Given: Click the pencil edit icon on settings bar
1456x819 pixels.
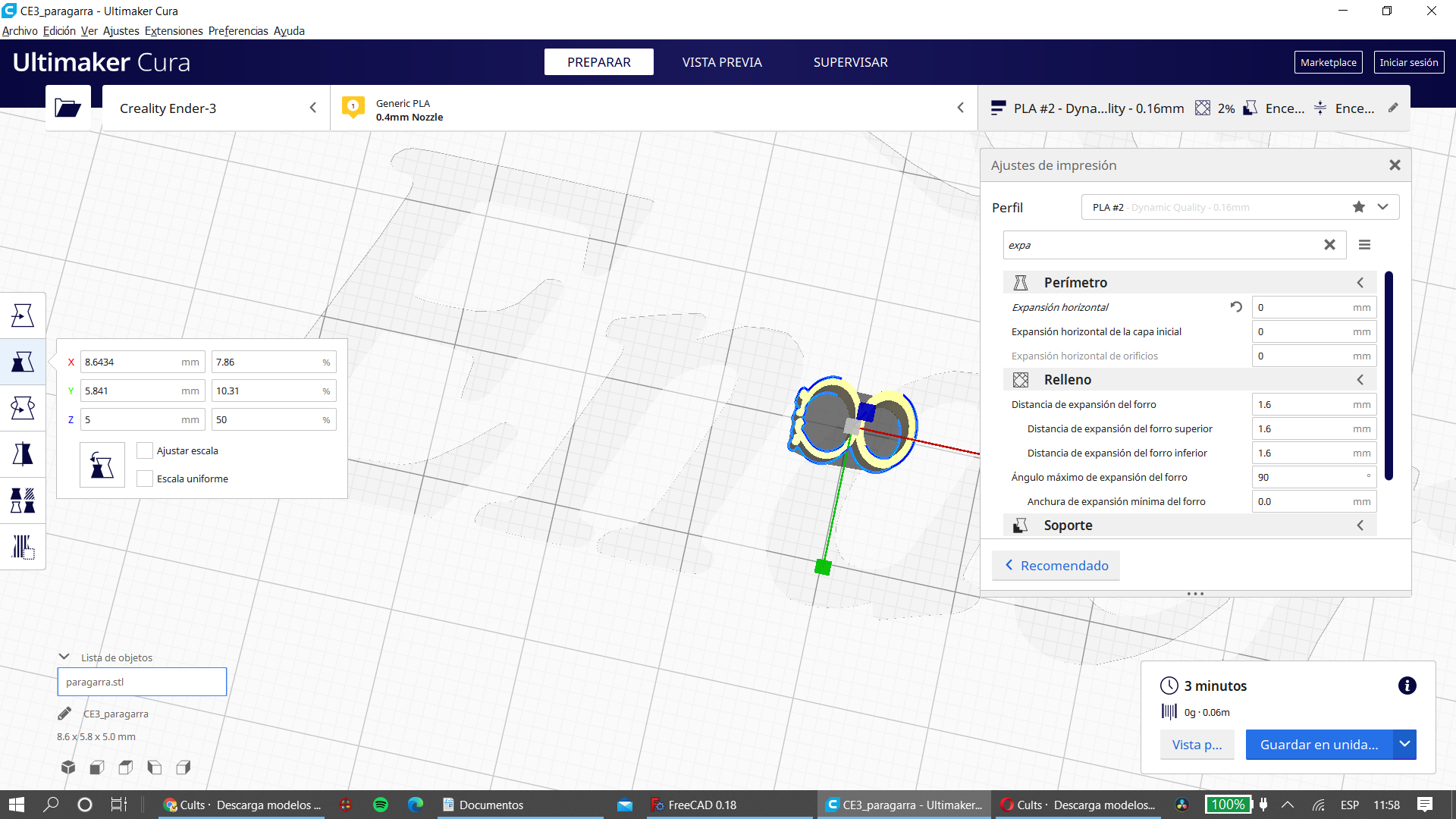Looking at the screenshot, I should click(1393, 108).
